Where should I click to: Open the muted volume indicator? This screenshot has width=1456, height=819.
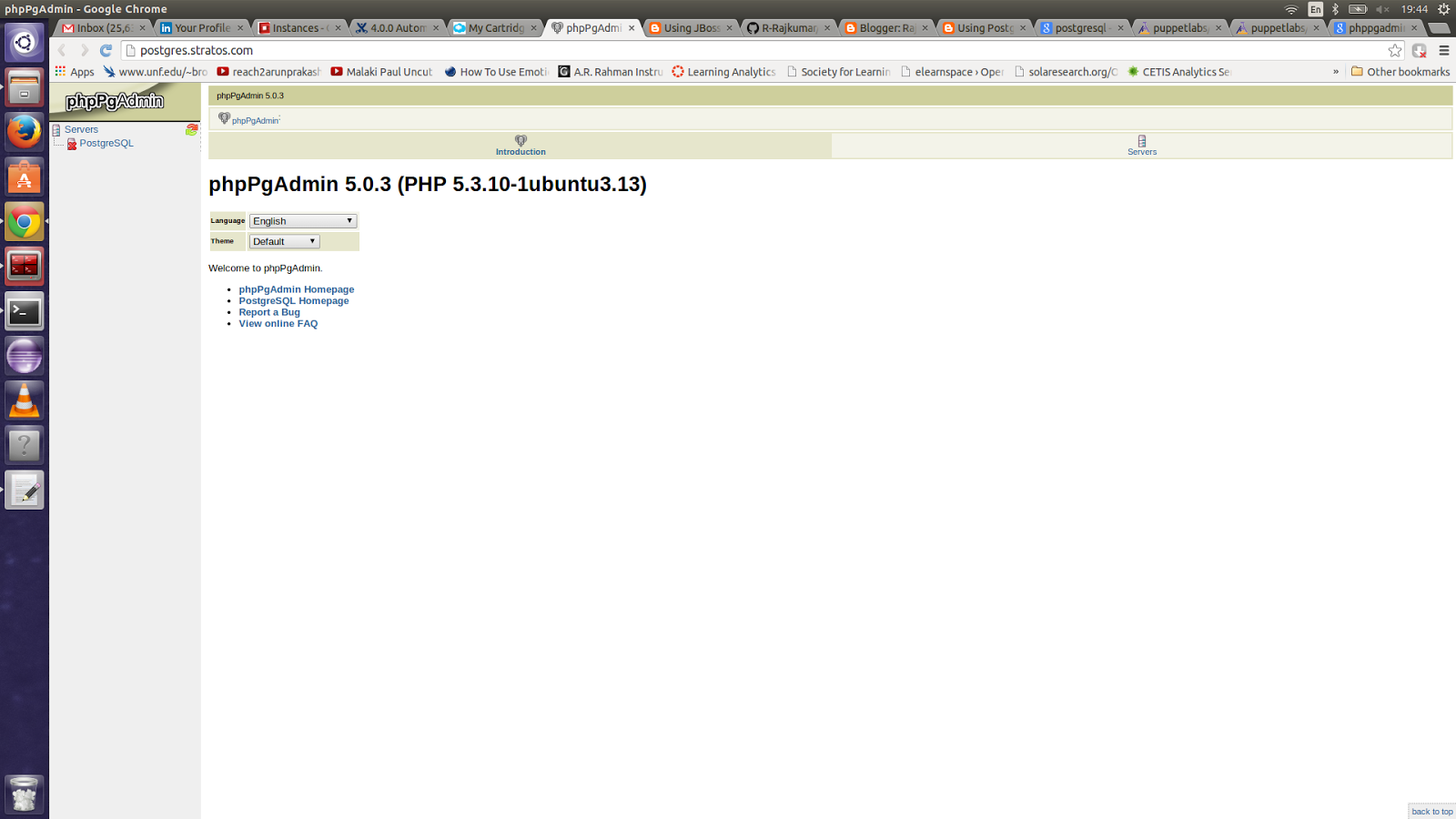pos(1382,9)
